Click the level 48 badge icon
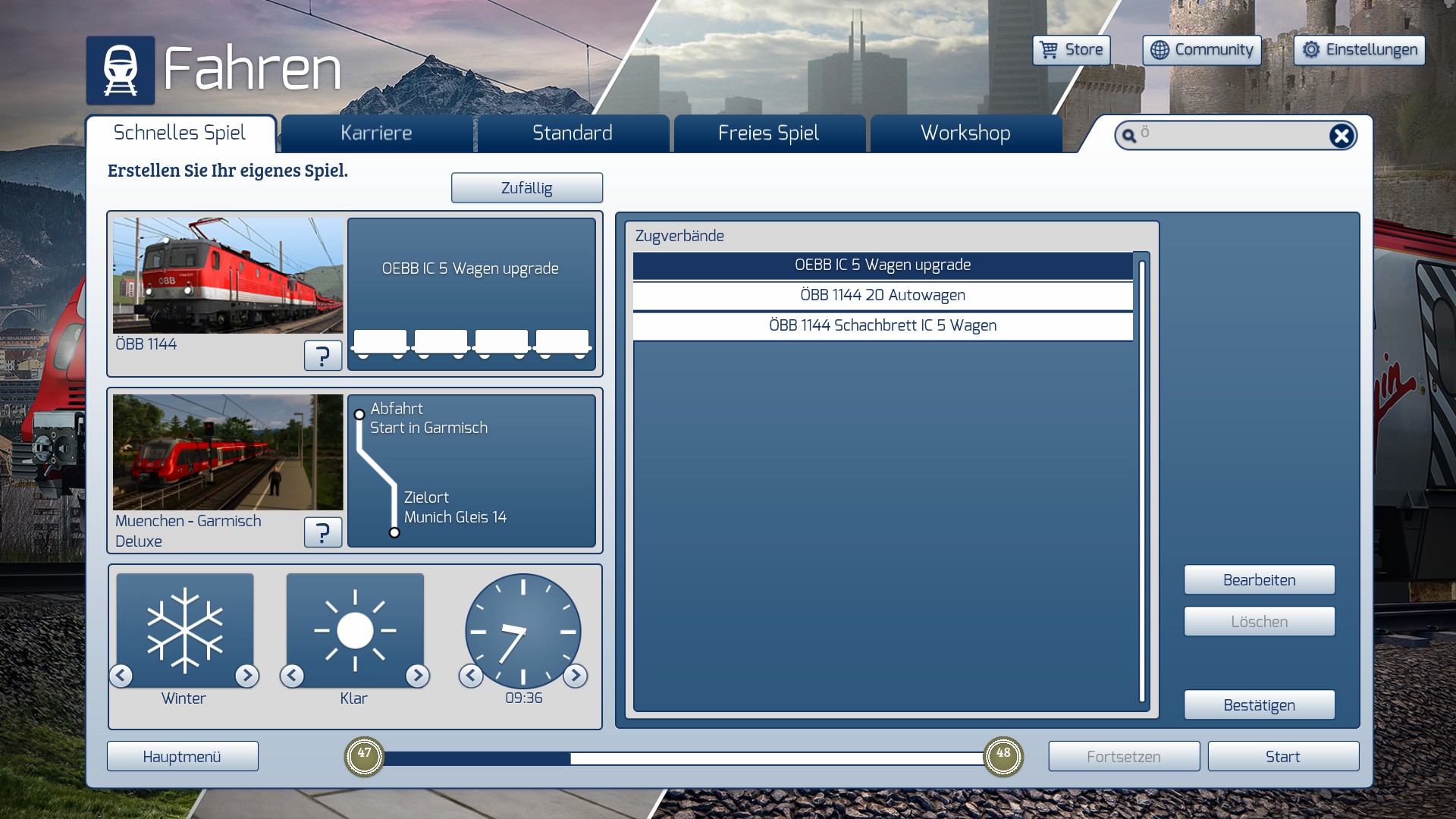Viewport: 1456px width, 819px height. point(1003,755)
